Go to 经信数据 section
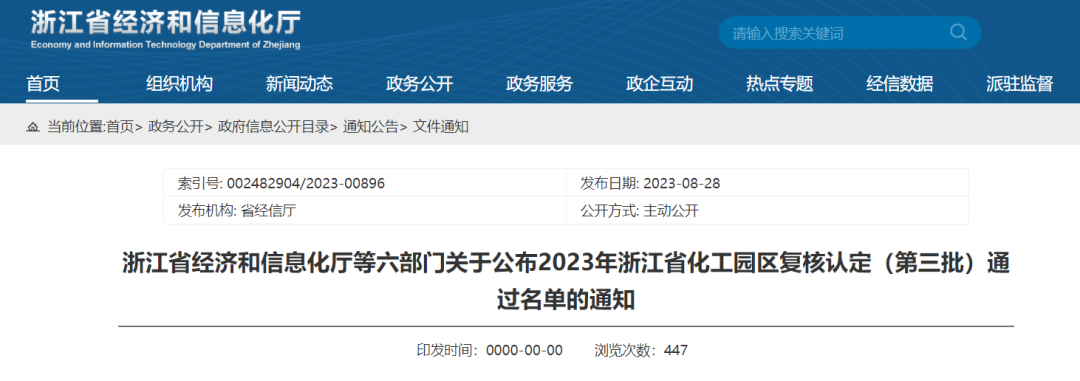Image resolution: width=1080 pixels, height=381 pixels. tap(900, 84)
